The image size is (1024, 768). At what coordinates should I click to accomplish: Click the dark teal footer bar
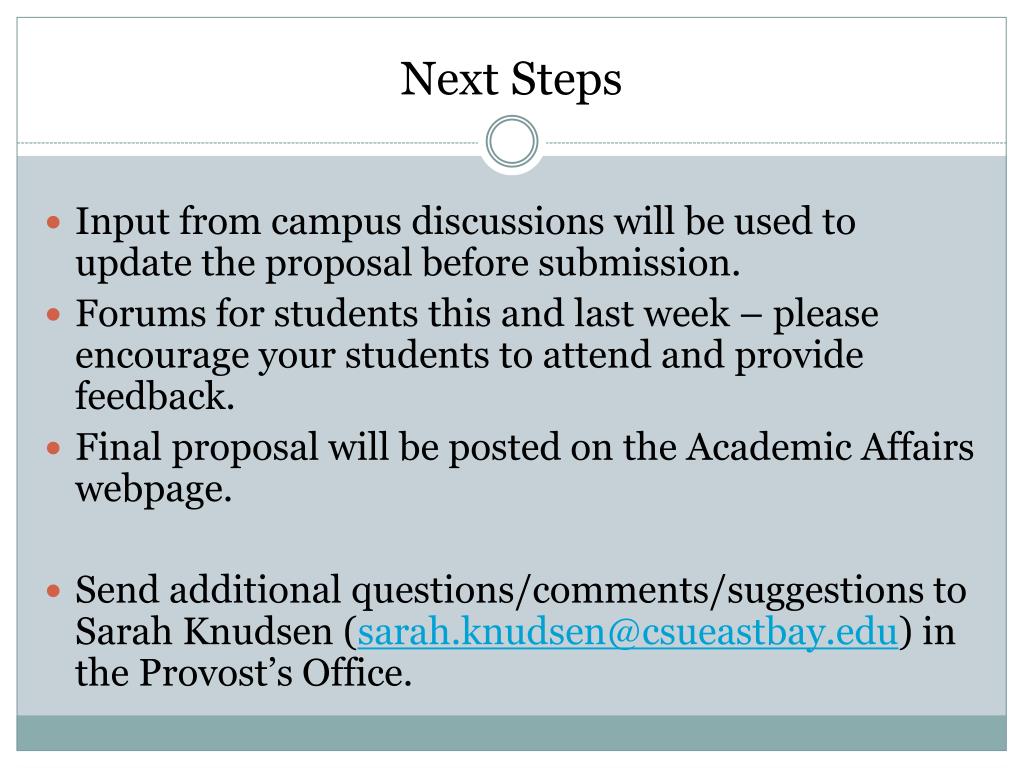[x=511, y=733]
